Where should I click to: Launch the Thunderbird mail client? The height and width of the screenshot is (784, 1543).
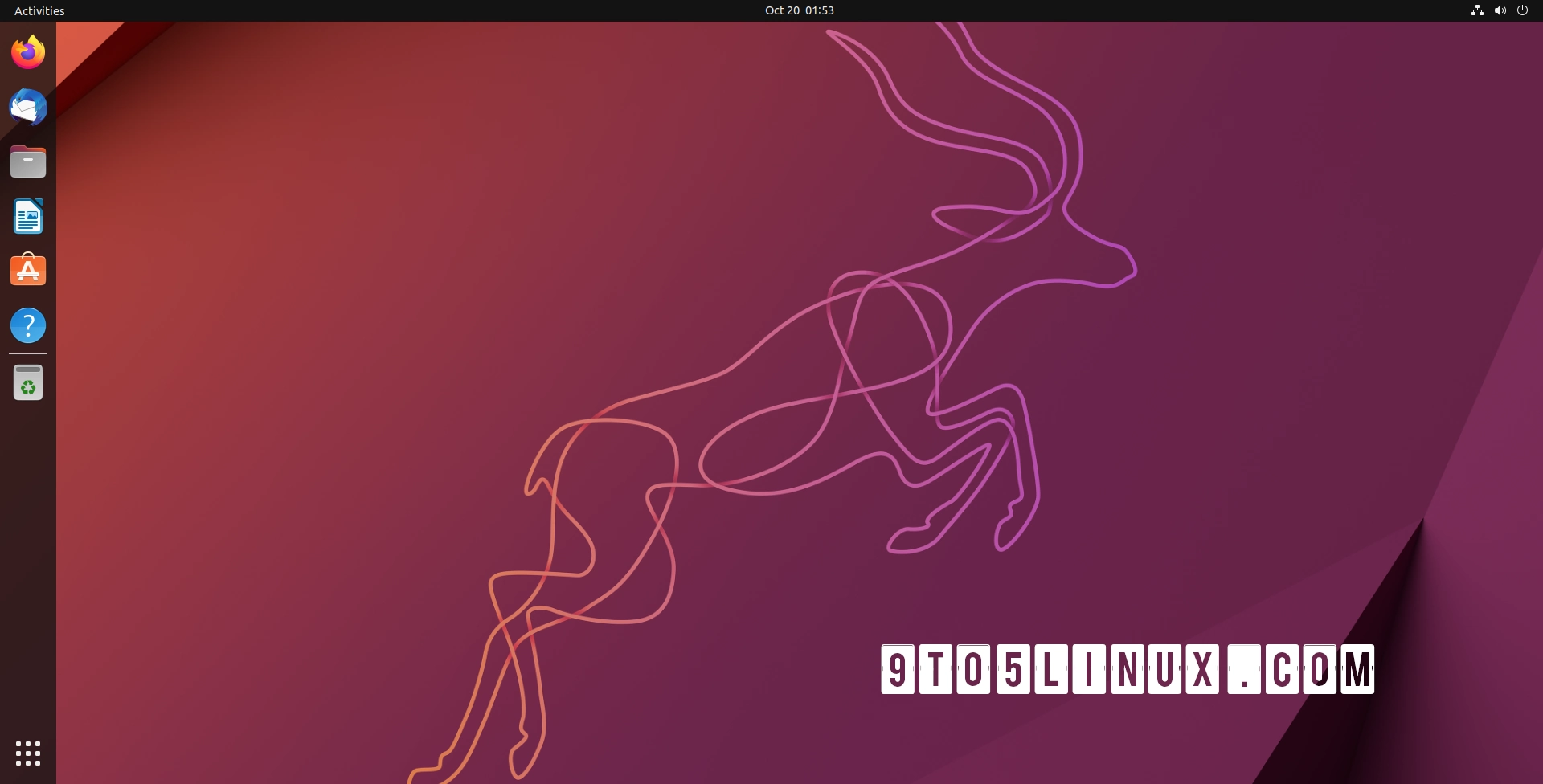tap(27, 107)
